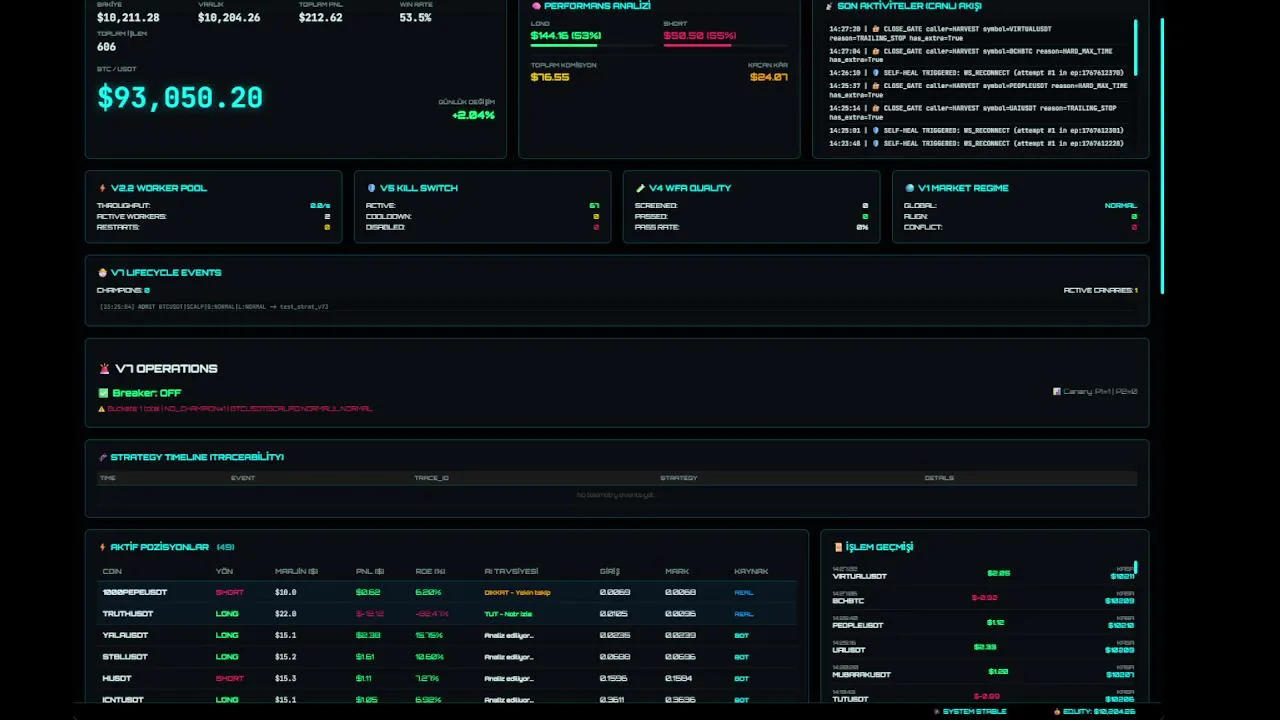Click the globe icon beside V1 Market Regime
Viewport: 1280px width, 720px height.
[x=909, y=188]
